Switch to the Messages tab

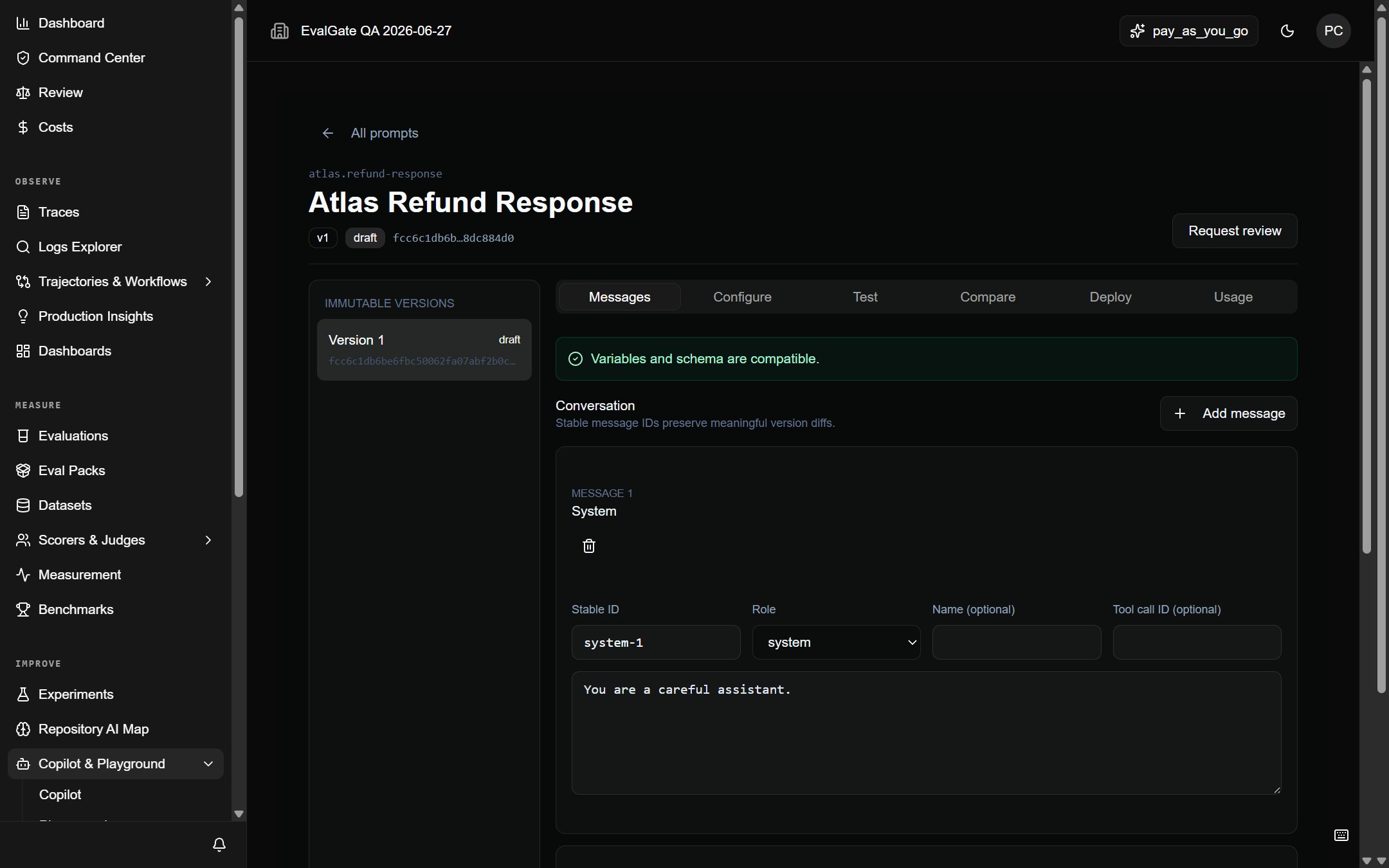pyautogui.click(x=619, y=297)
